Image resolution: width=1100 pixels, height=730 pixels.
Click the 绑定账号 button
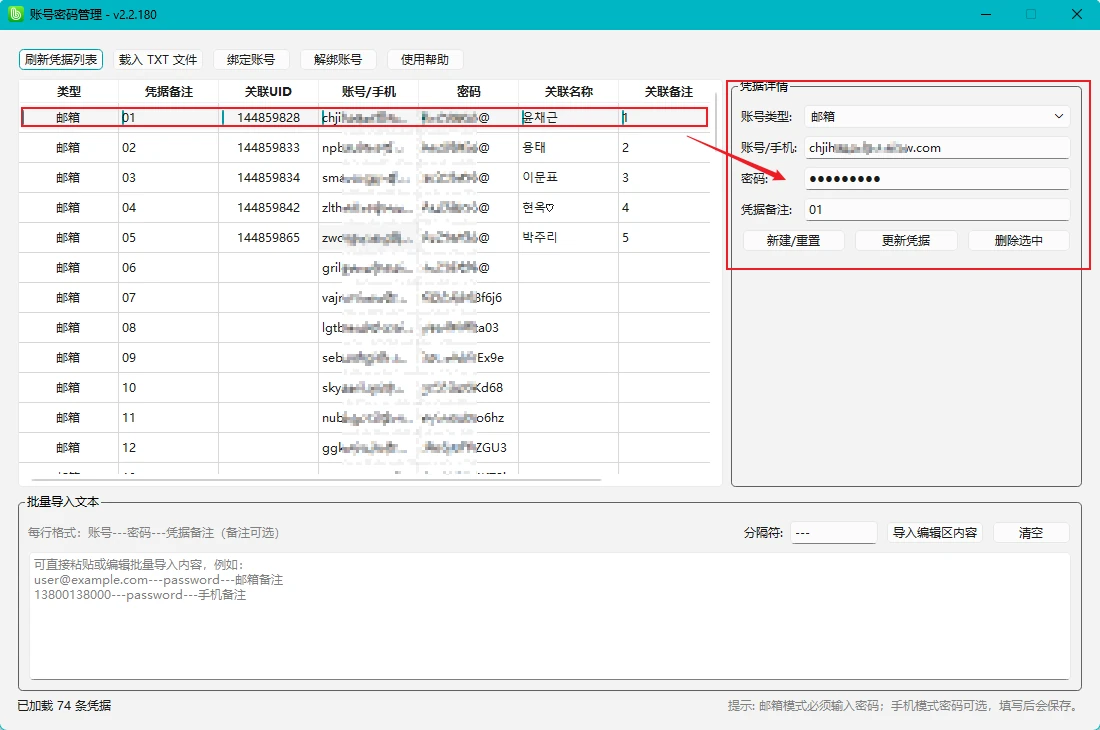tap(251, 60)
